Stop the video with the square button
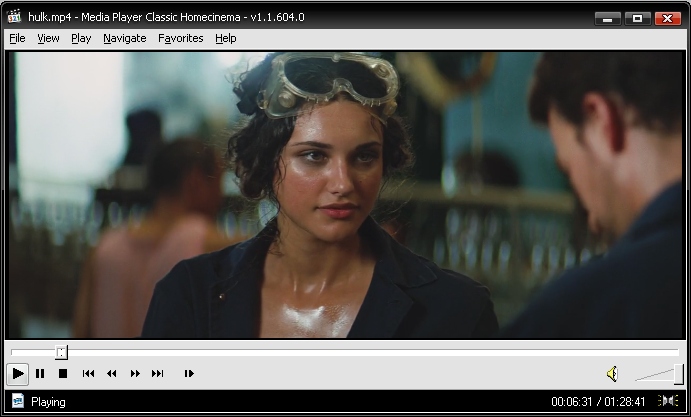Viewport: 691px width, 417px height. [62, 374]
